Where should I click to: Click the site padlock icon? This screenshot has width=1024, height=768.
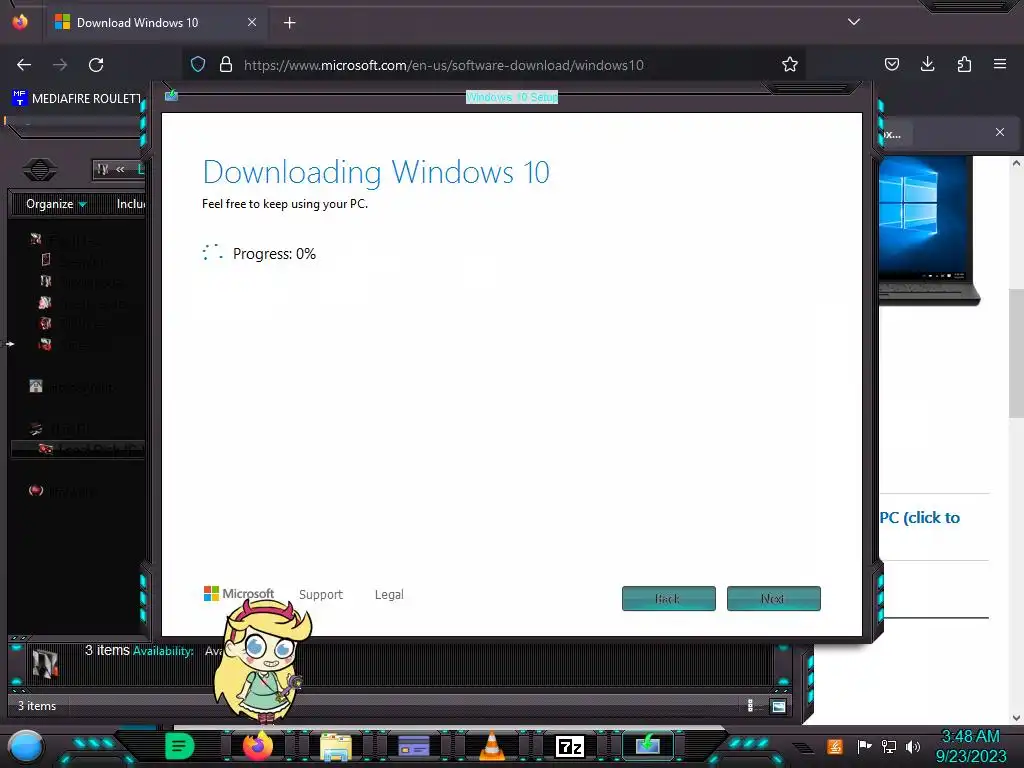click(226, 64)
